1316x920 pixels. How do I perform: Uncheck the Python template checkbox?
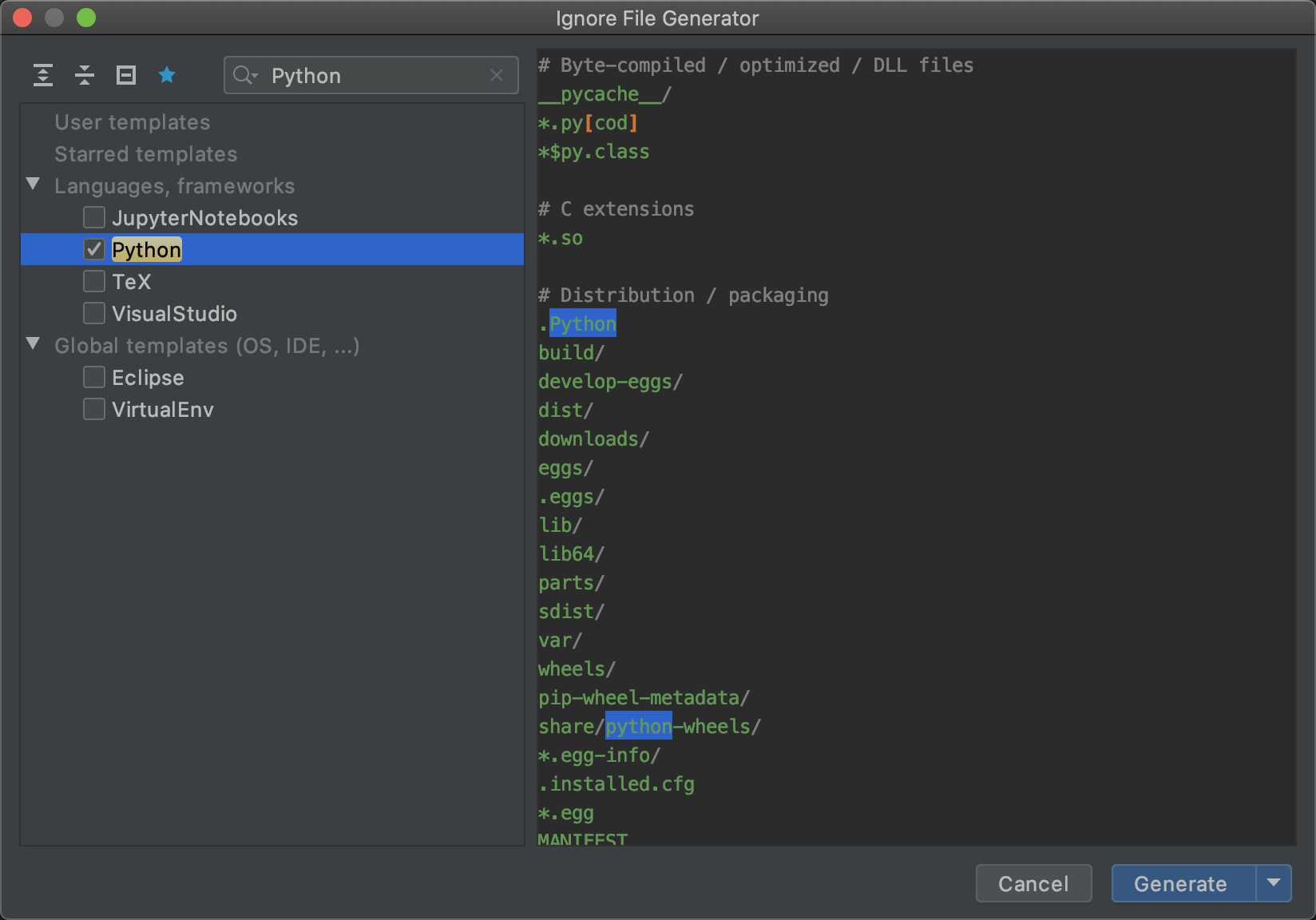[94, 249]
